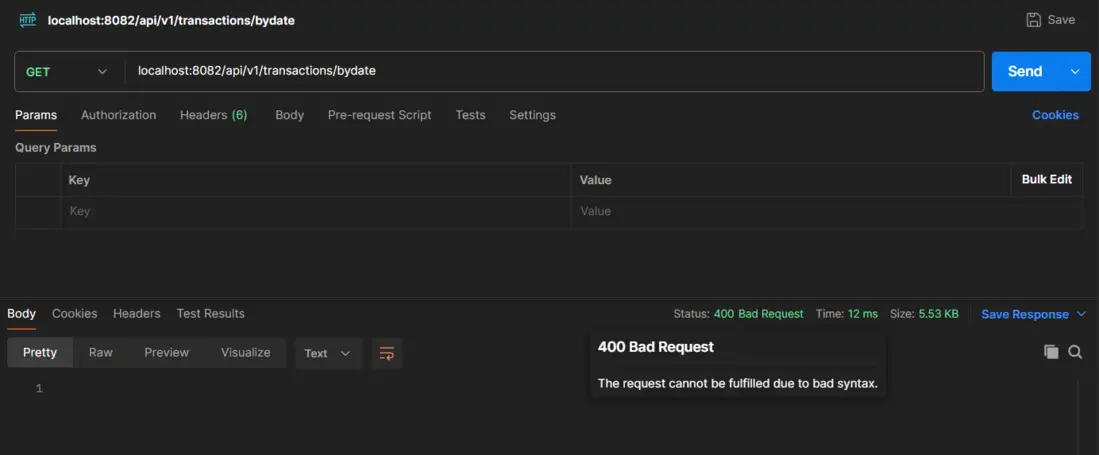This screenshot has width=1099, height=455.
Task: Open the Headers (6) request tab
Action: click(213, 115)
